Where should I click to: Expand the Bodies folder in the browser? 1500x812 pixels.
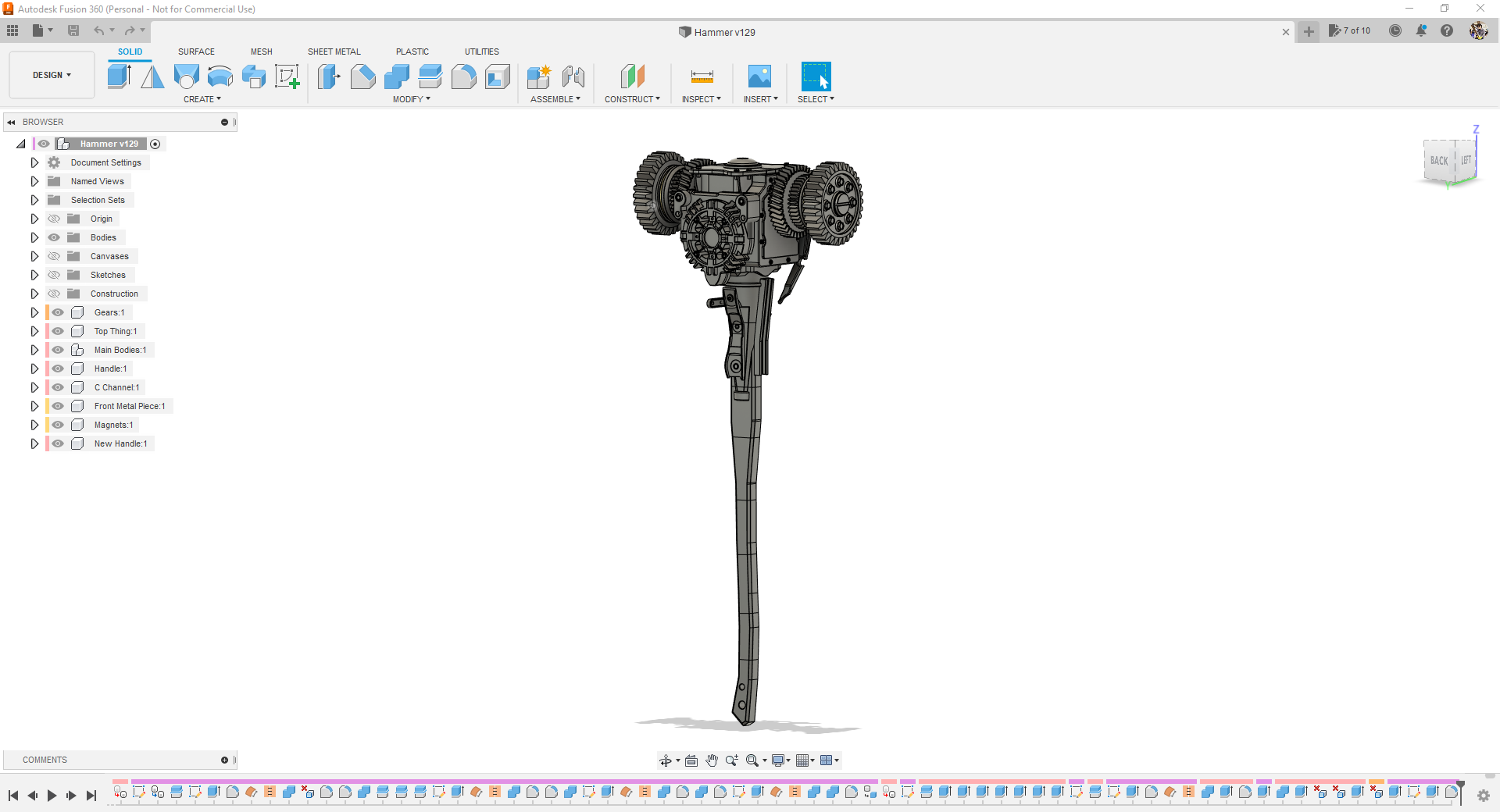(x=34, y=237)
